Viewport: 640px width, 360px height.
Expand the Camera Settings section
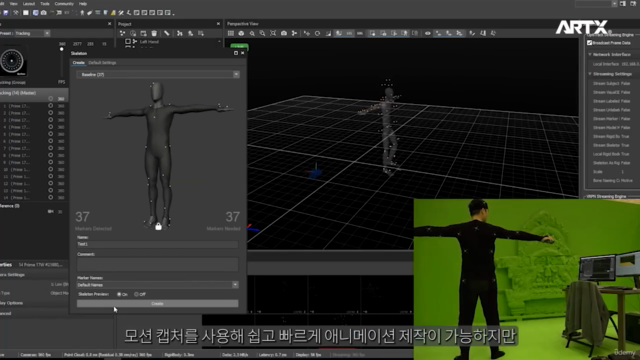[x=12, y=275]
